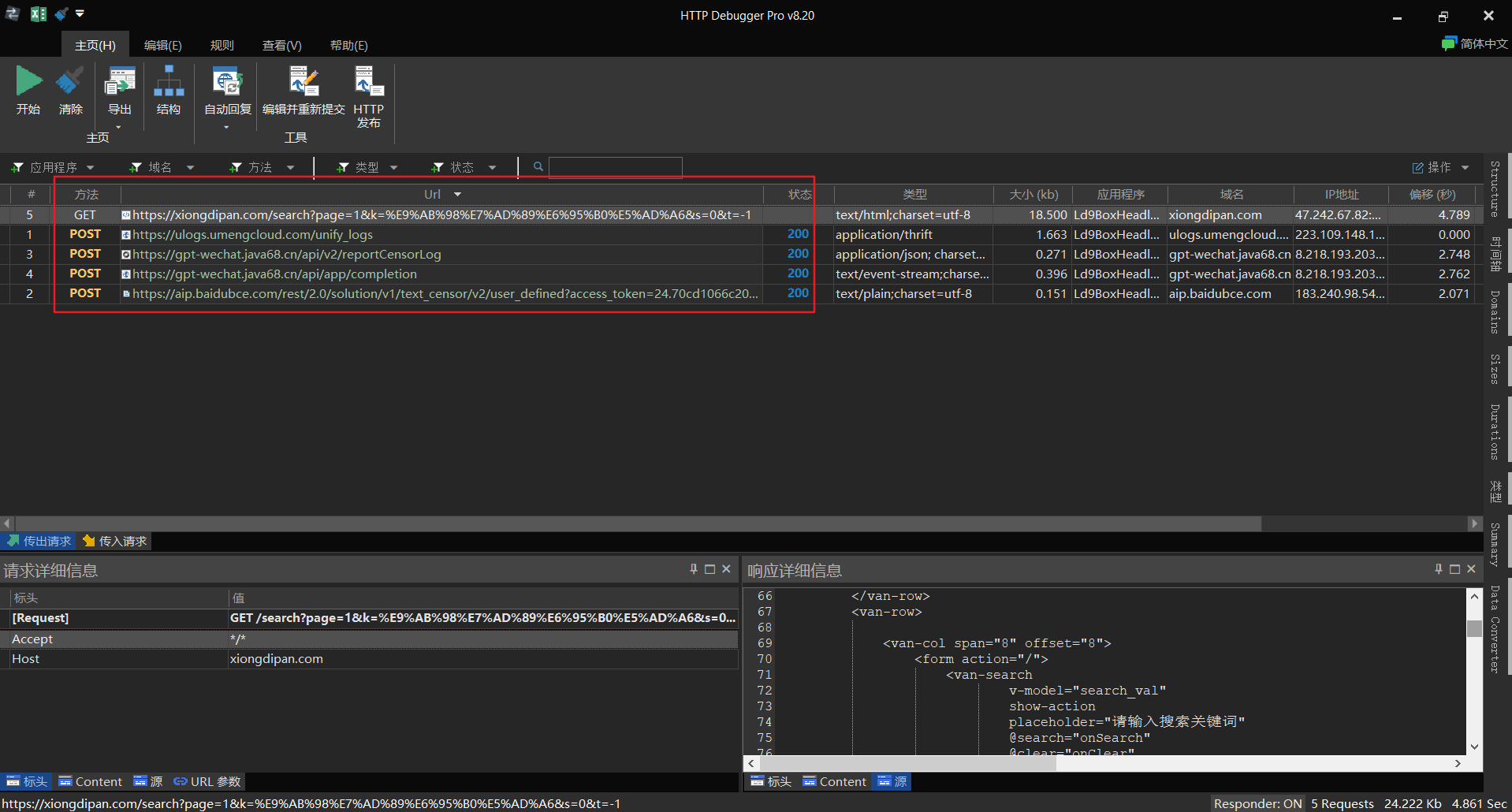Image resolution: width=1512 pixels, height=812 pixels.
Task: Close the request details panel
Action: [726, 568]
